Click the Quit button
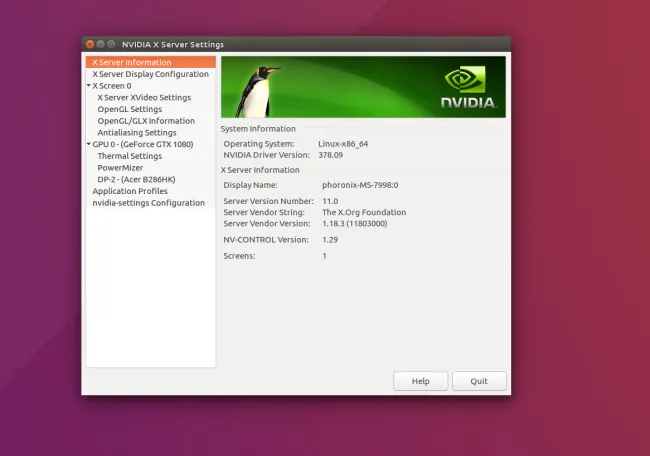 coord(479,381)
